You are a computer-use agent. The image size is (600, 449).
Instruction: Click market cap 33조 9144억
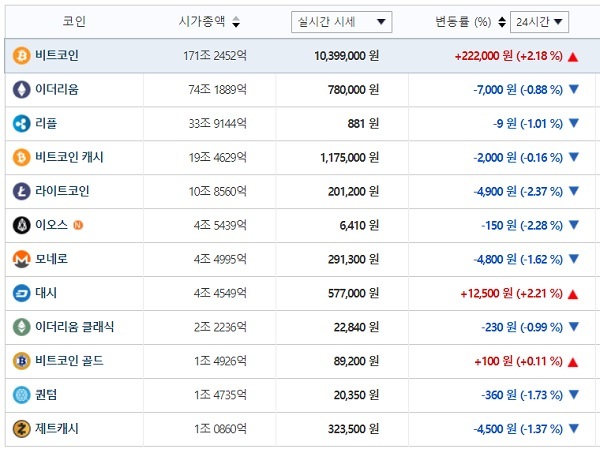click(217, 124)
